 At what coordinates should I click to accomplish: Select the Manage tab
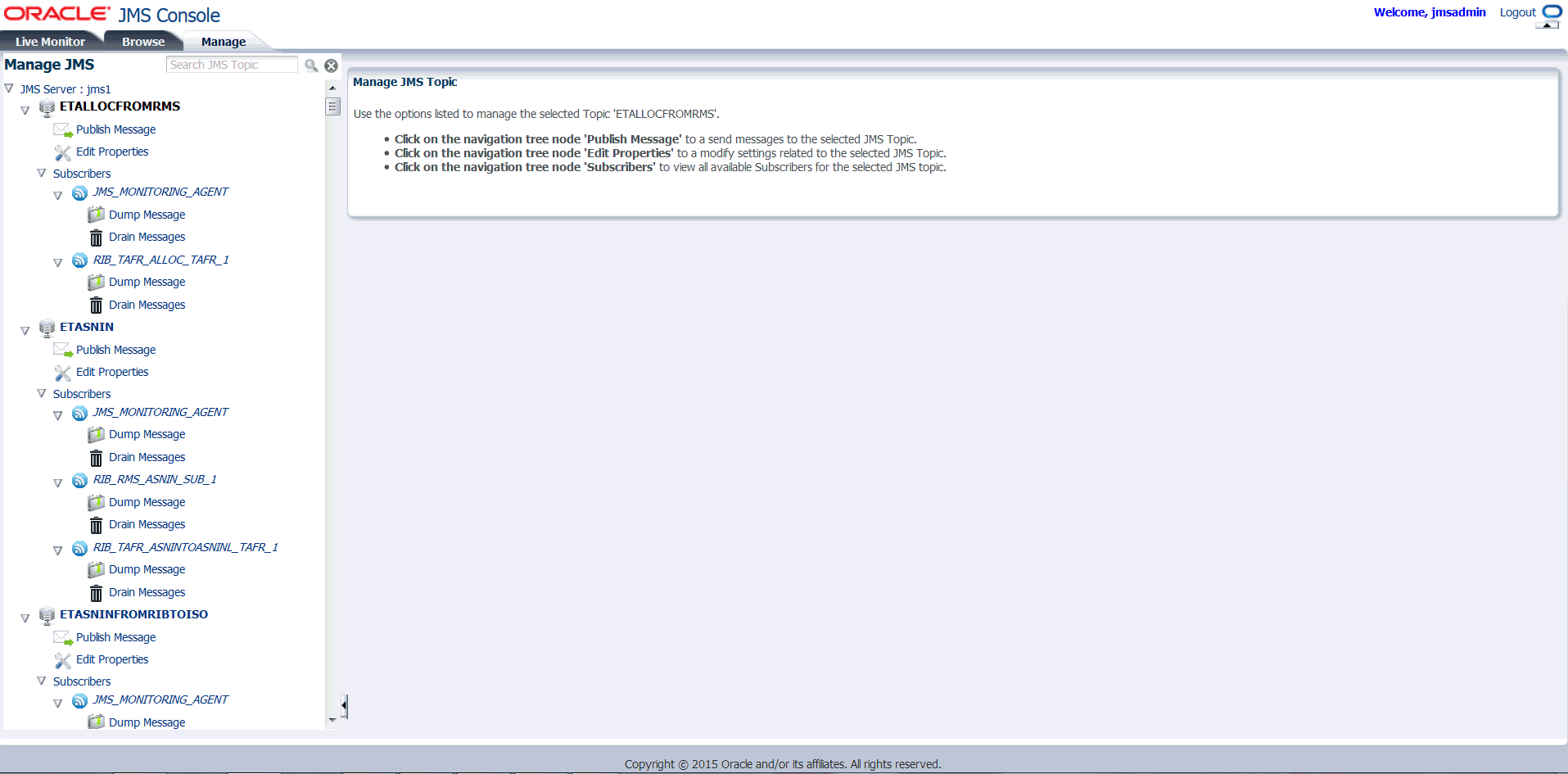point(224,42)
